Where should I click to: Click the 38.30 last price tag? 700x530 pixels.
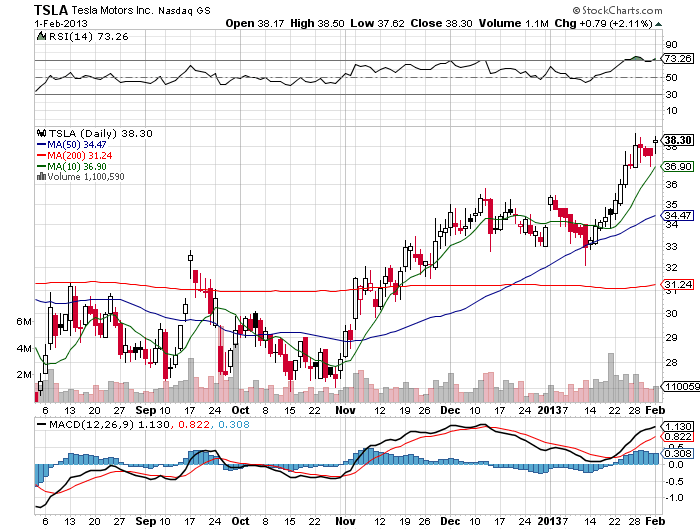point(678,140)
